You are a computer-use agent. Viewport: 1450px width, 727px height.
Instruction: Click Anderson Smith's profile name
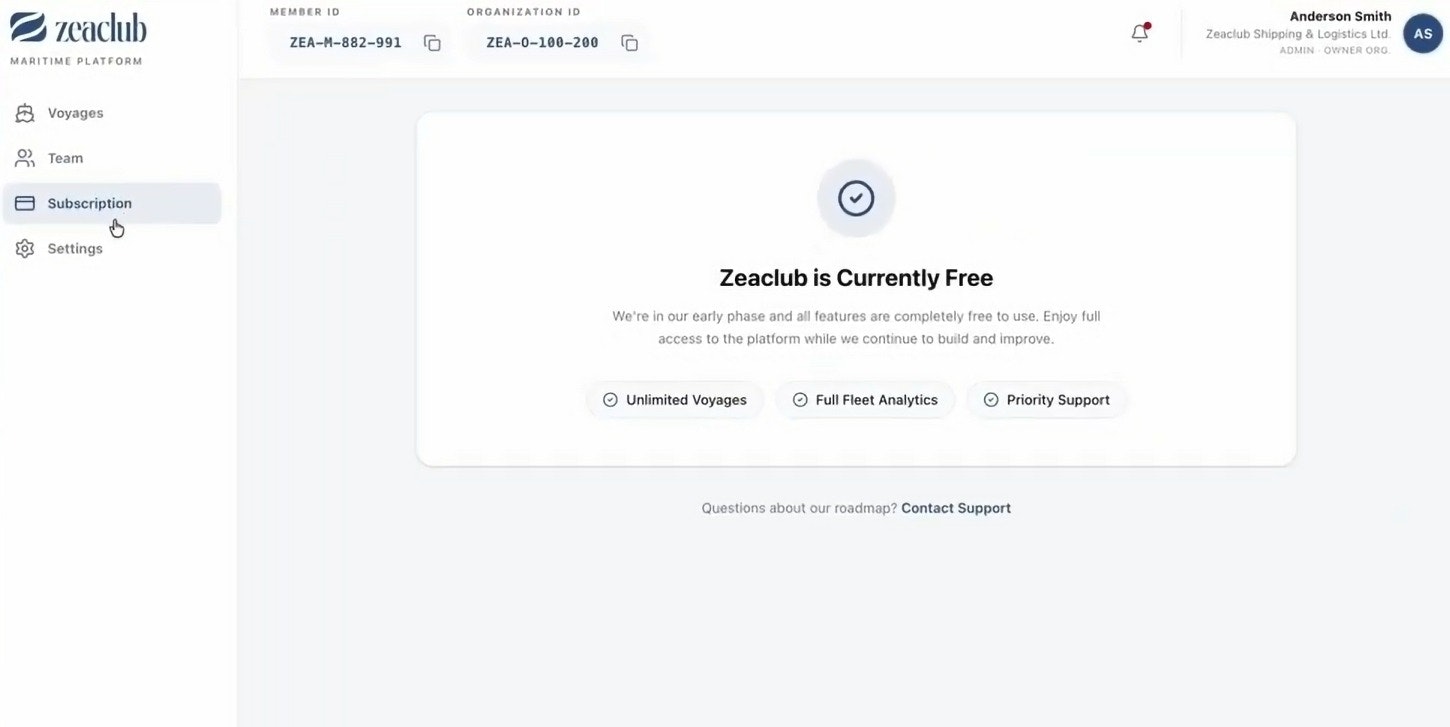pyautogui.click(x=1340, y=16)
